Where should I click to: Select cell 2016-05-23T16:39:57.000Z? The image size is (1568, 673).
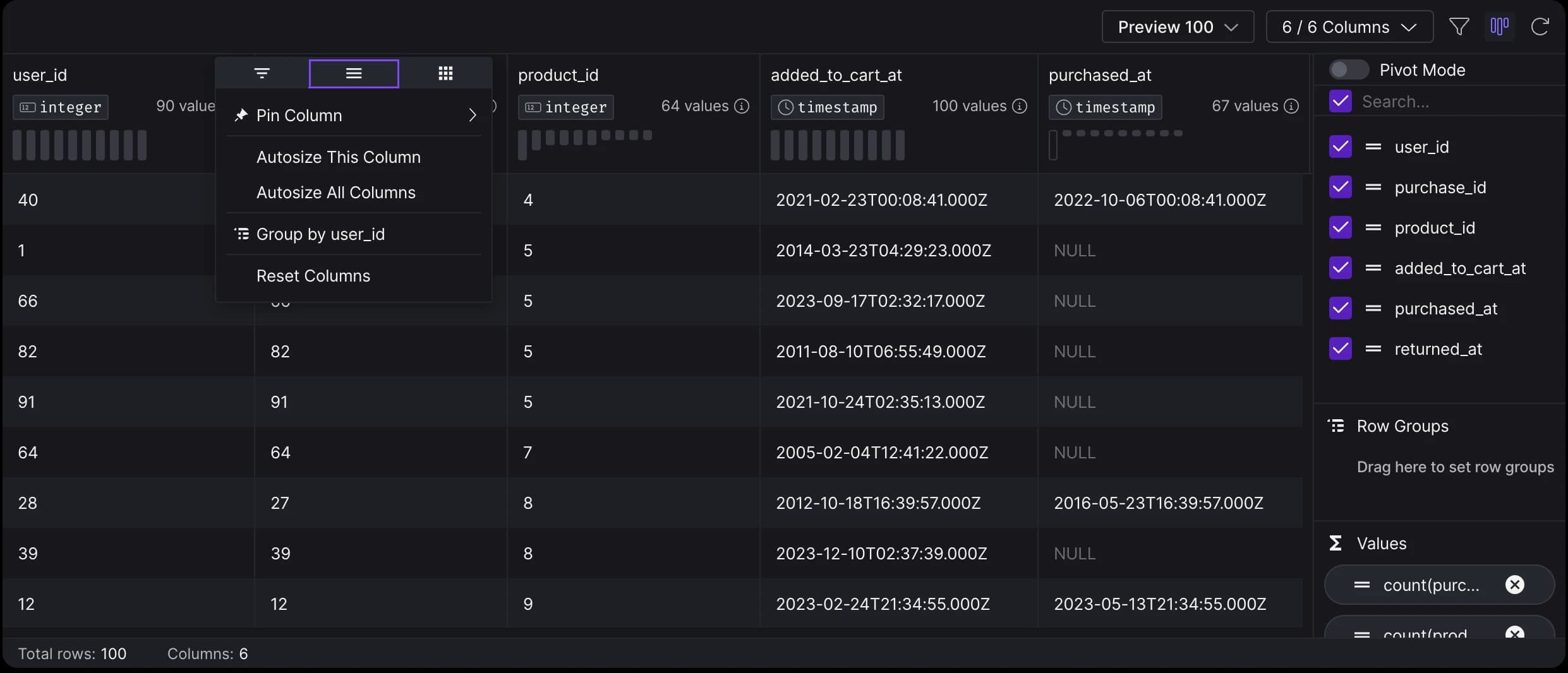(x=1159, y=503)
